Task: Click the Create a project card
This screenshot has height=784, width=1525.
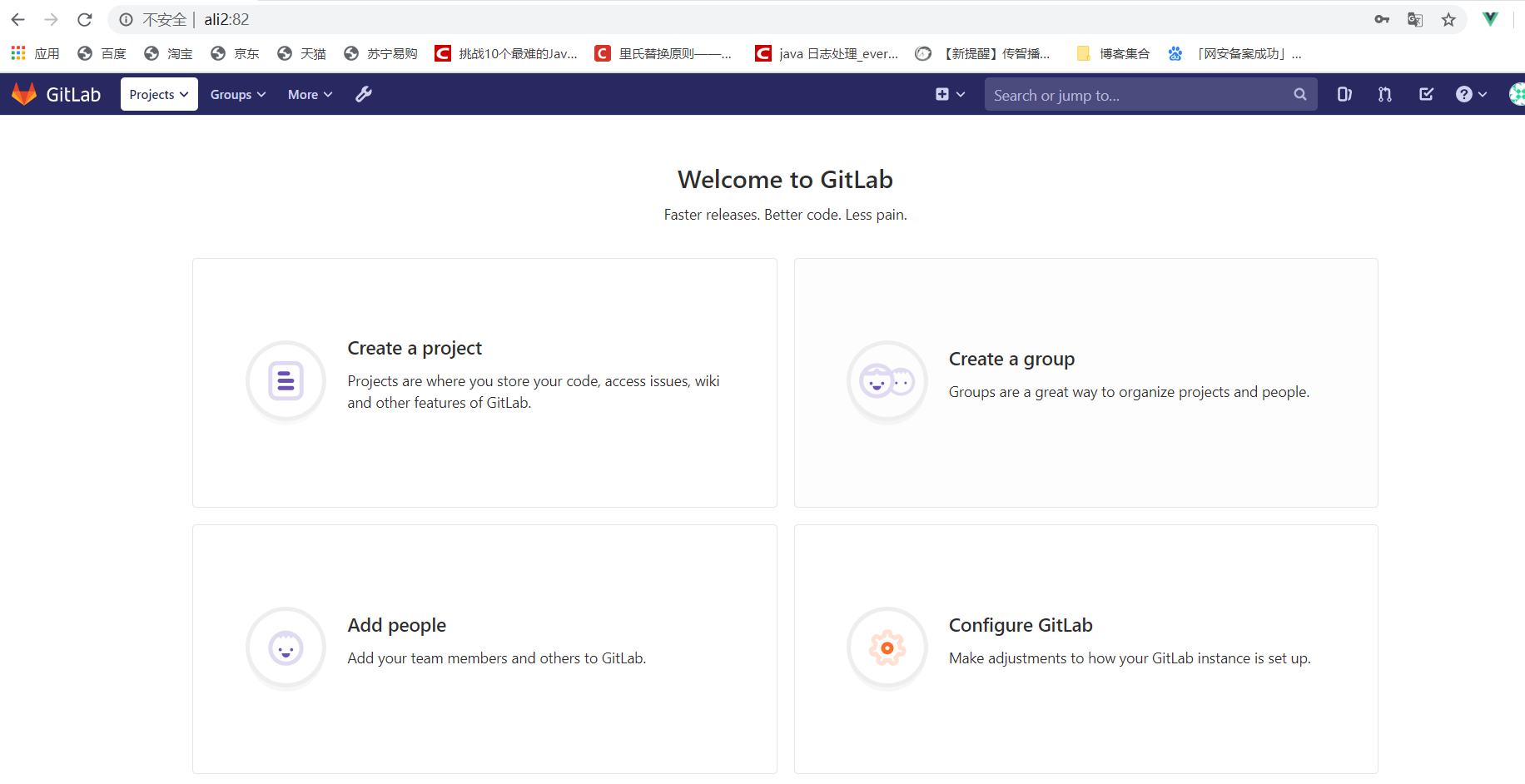Action: (484, 382)
